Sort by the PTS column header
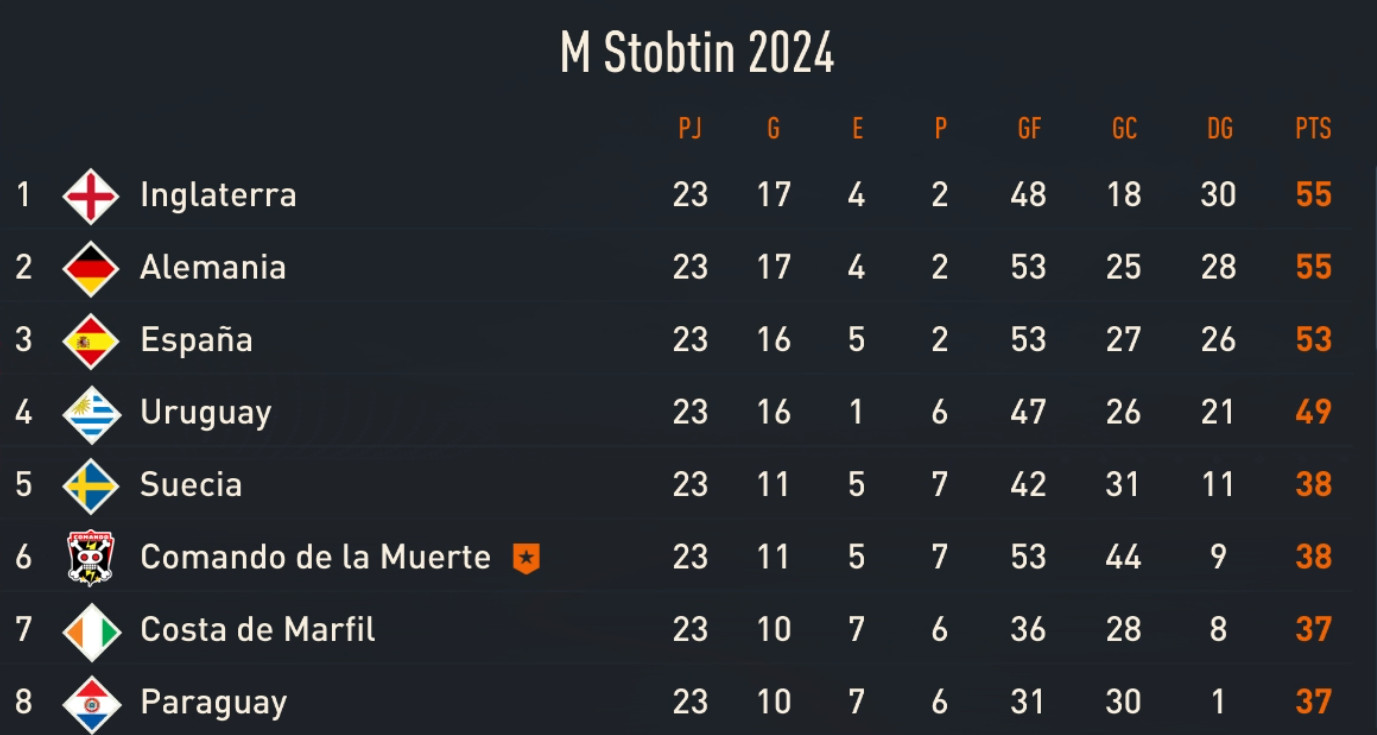Viewport: 1377px width, 735px height. tap(1313, 129)
